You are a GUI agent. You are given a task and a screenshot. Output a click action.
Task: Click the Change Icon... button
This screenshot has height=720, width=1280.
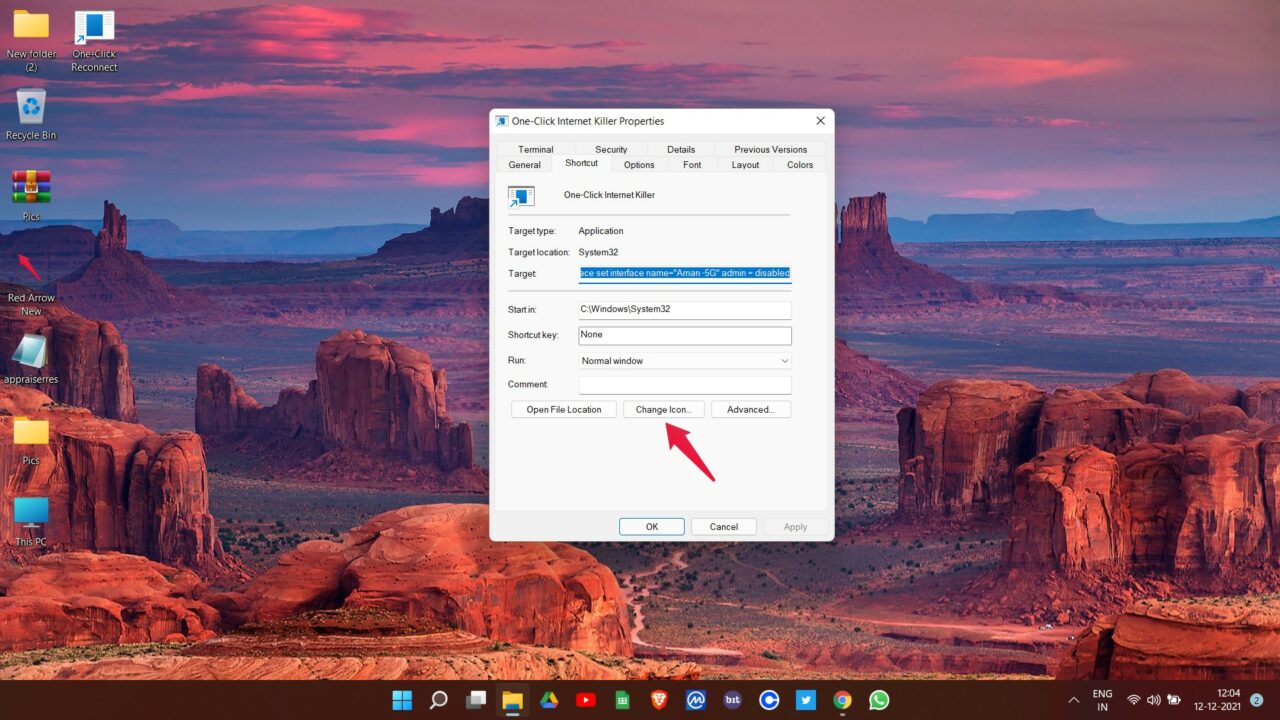click(x=664, y=410)
